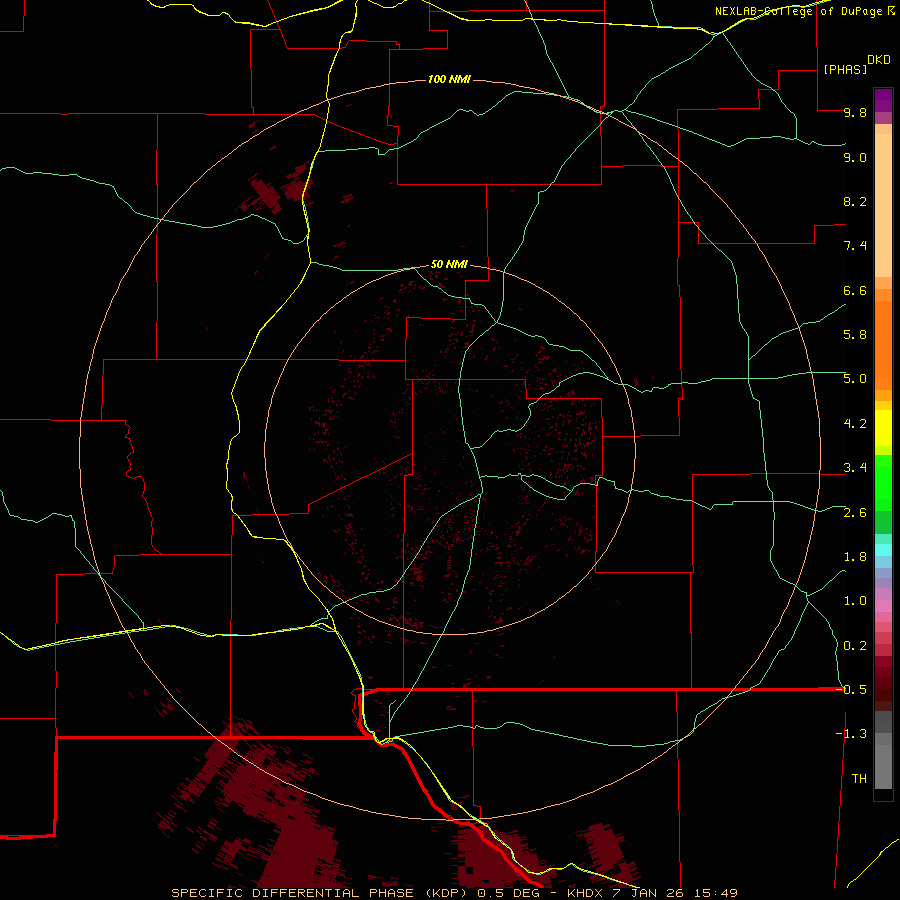
Task: Click the "TH" threshold label on the scale
Action: coord(859,779)
